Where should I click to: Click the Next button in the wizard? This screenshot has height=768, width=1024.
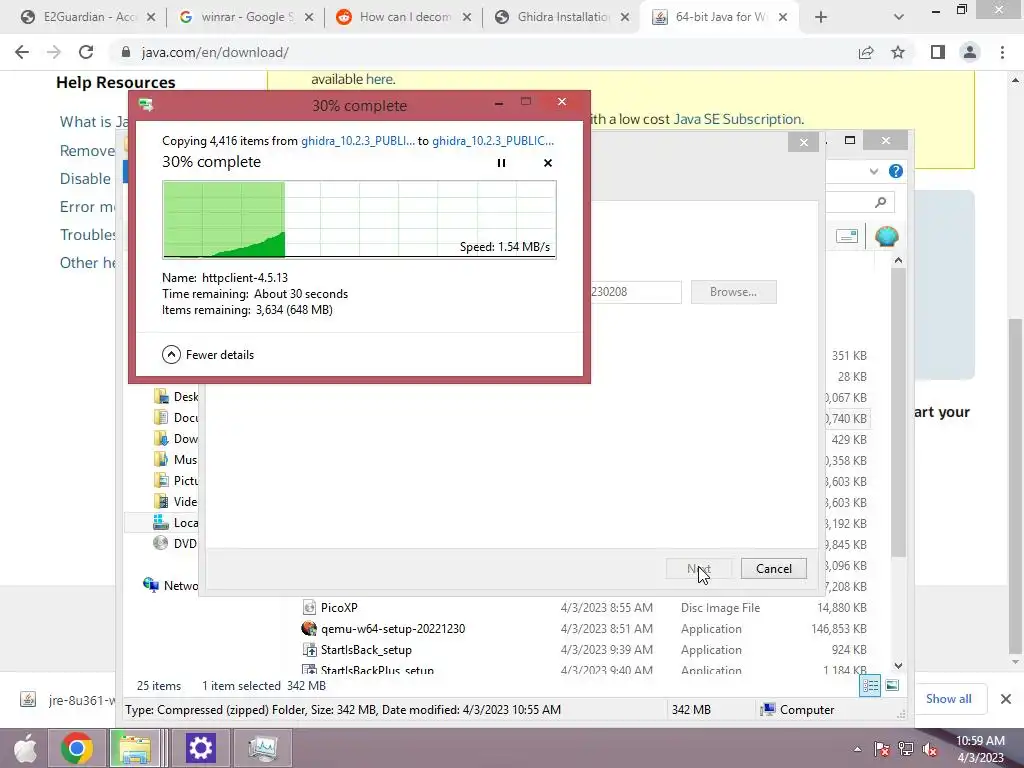click(x=699, y=569)
